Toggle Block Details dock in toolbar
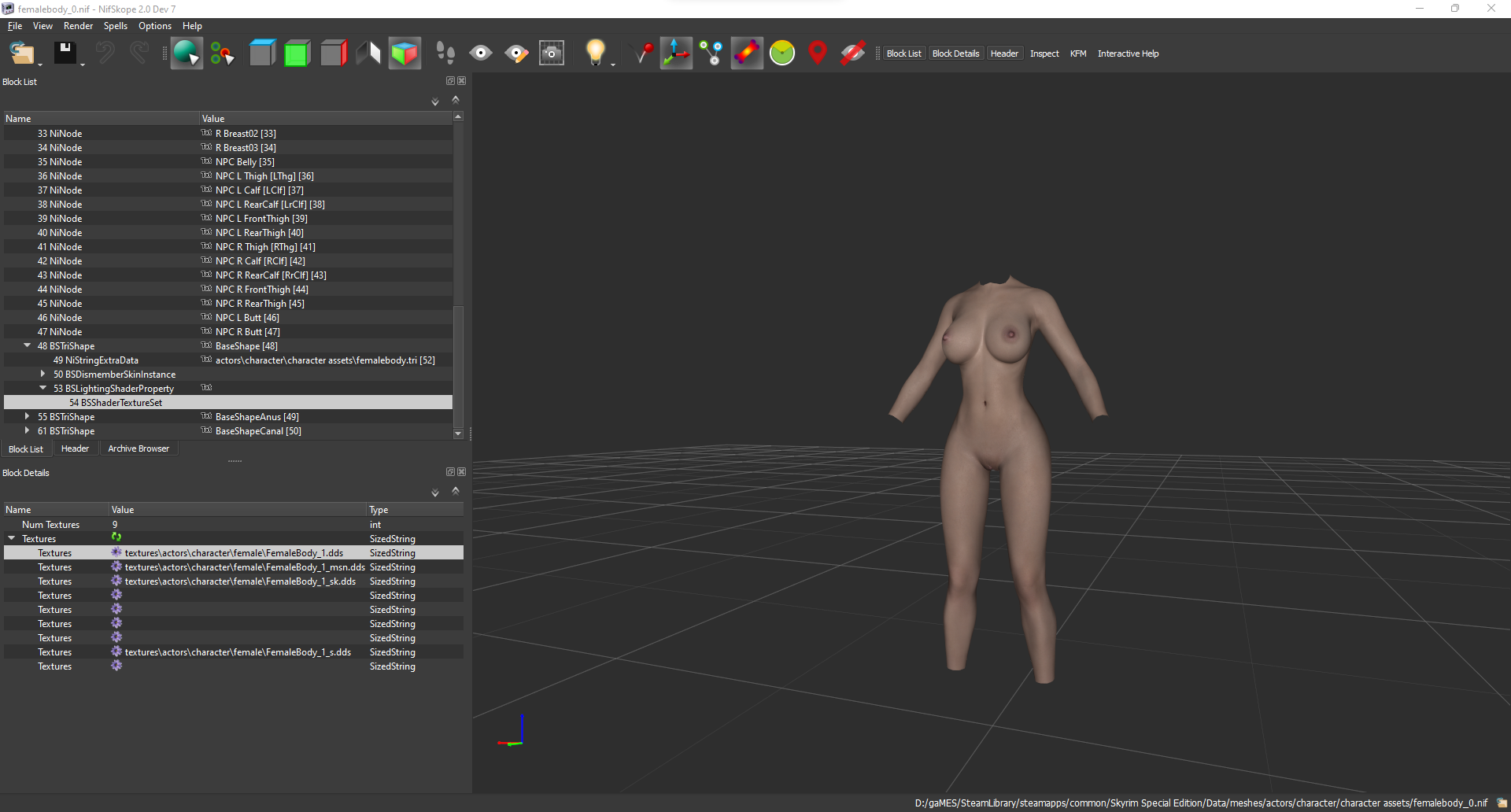 click(955, 54)
